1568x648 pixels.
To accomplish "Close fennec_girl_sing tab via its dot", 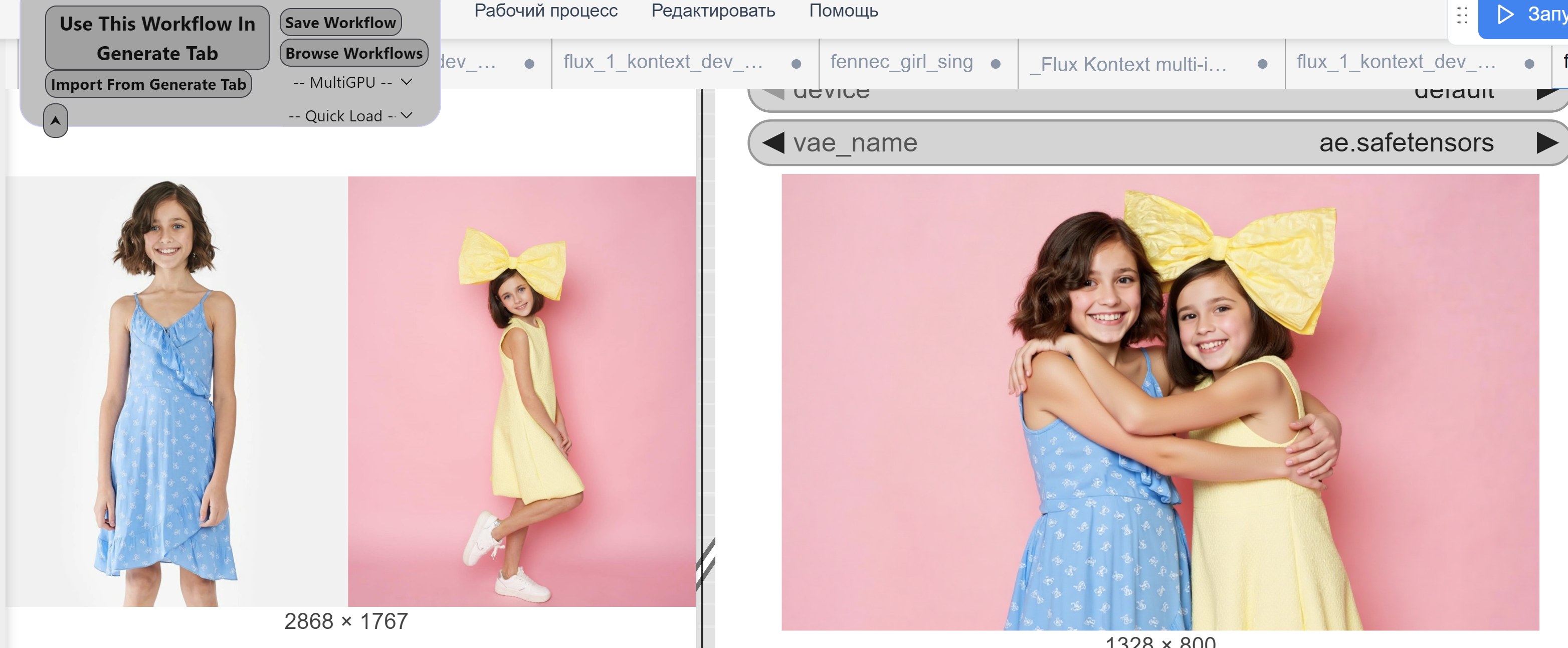I will tap(996, 64).
